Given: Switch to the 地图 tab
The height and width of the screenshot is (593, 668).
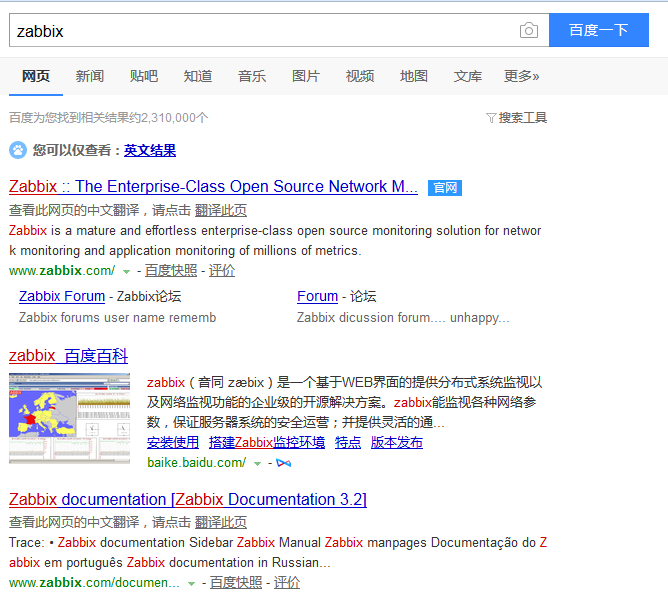Looking at the screenshot, I should pyautogui.click(x=414, y=76).
